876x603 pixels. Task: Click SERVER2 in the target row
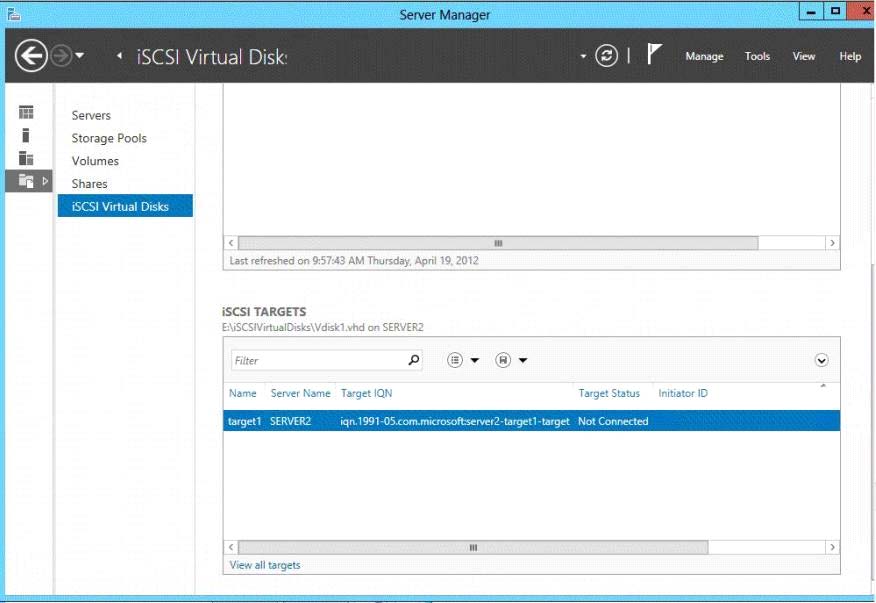click(291, 421)
